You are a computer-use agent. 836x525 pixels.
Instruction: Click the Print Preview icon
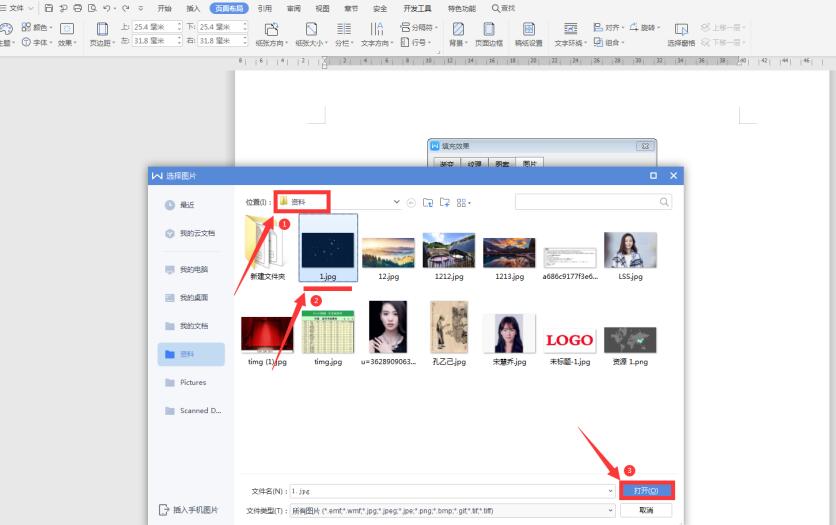click(92, 8)
